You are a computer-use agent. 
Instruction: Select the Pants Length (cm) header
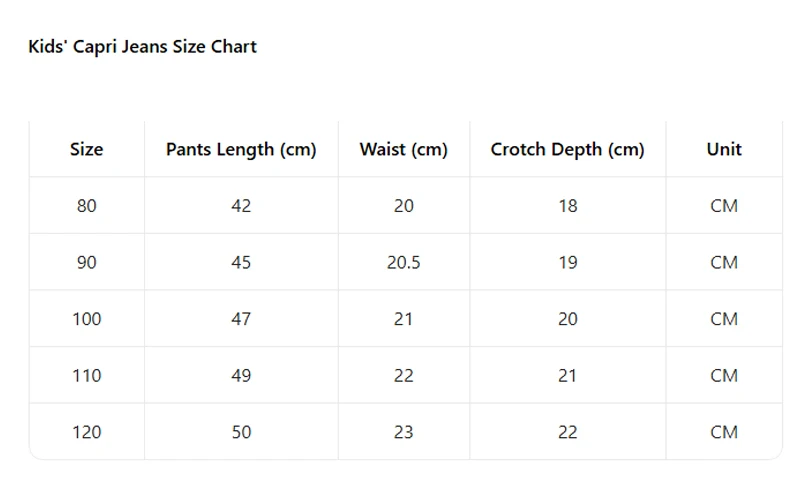[x=241, y=149]
